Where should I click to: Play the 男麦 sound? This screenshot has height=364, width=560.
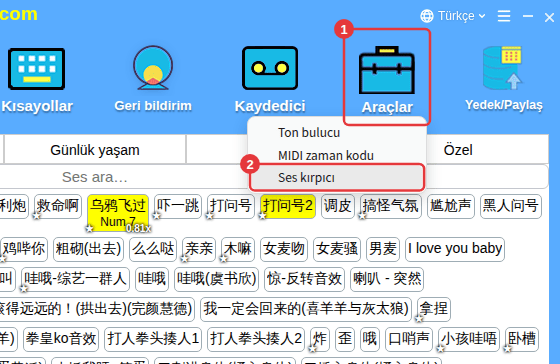(383, 249)
